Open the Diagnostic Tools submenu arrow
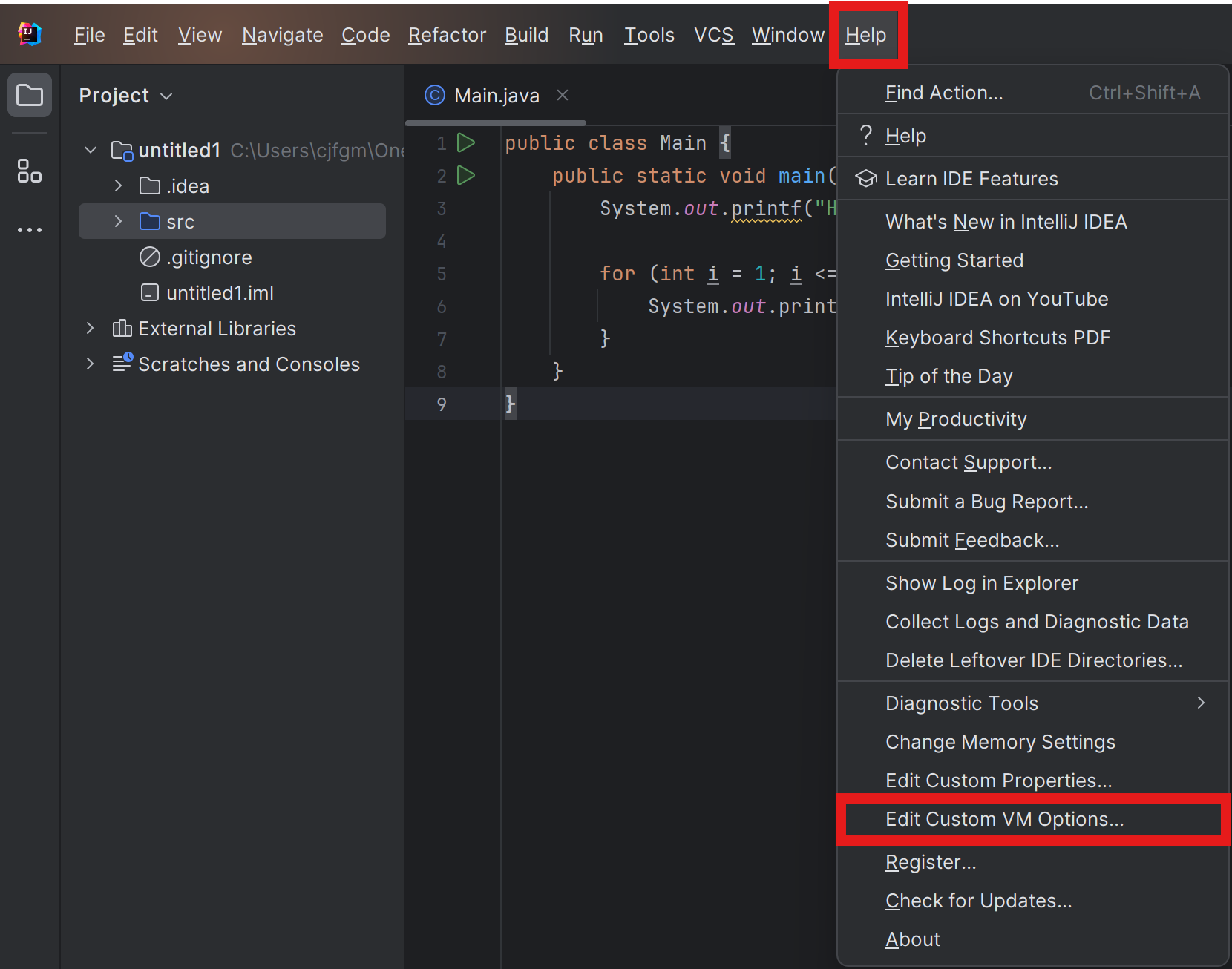 (x=1201, y=703)
